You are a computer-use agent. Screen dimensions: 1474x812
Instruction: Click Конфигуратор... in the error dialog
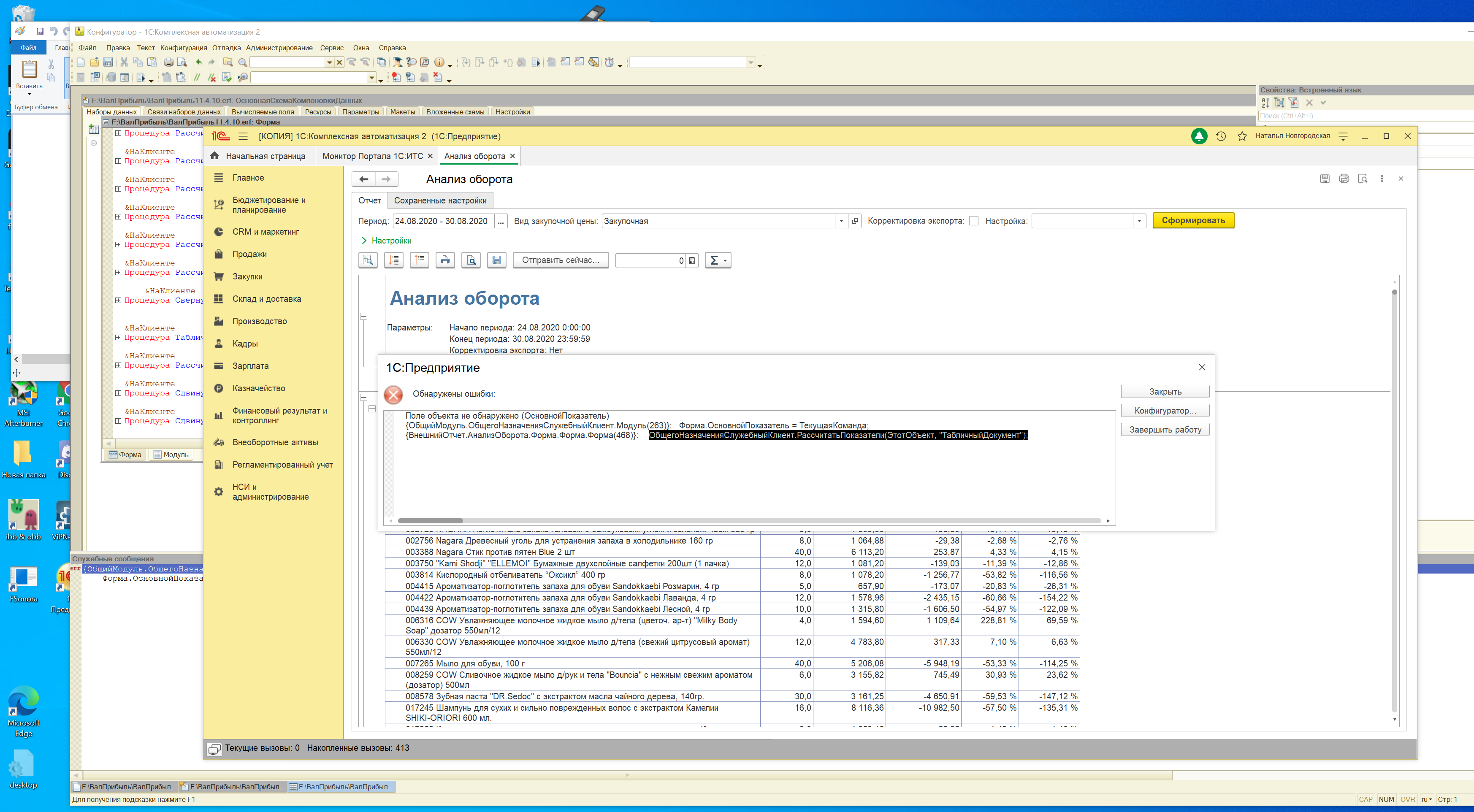click(x=1165, y=410)
